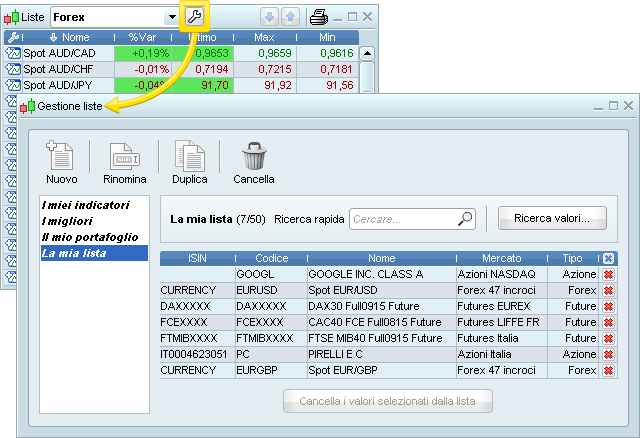Image resolution: width=640 pixels, height=438 pixels.
Task: Click the select-all X column header
Action: click(608, 258)
